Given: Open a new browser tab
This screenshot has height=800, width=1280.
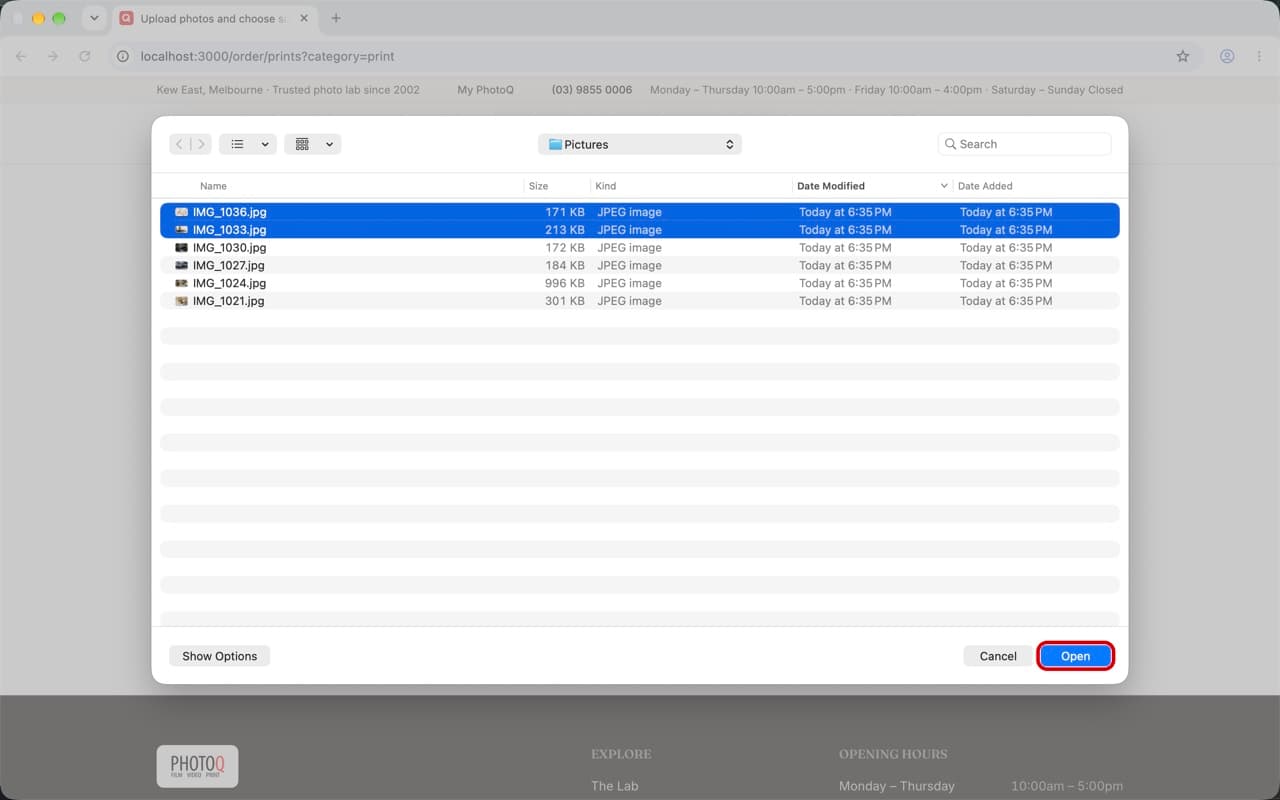Looking at the screenshot, I should click(x=336, y=18).
